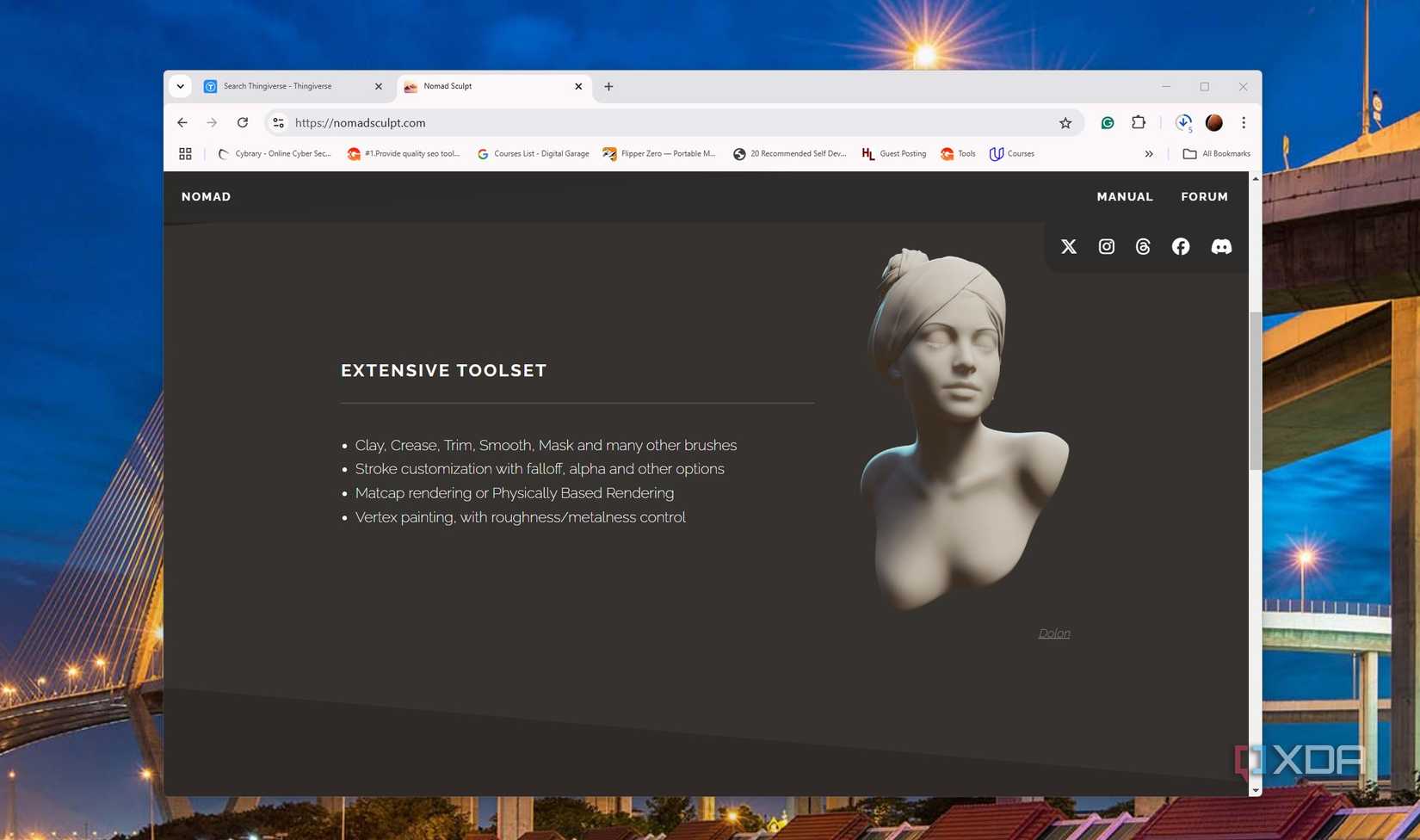Close the Search Thingiverse tab

click(x=379, y=86)
